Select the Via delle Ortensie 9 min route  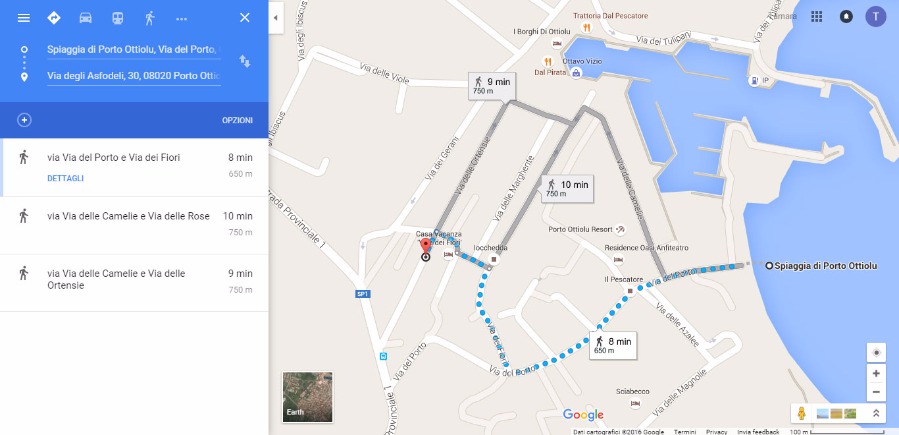pos(134,283)
